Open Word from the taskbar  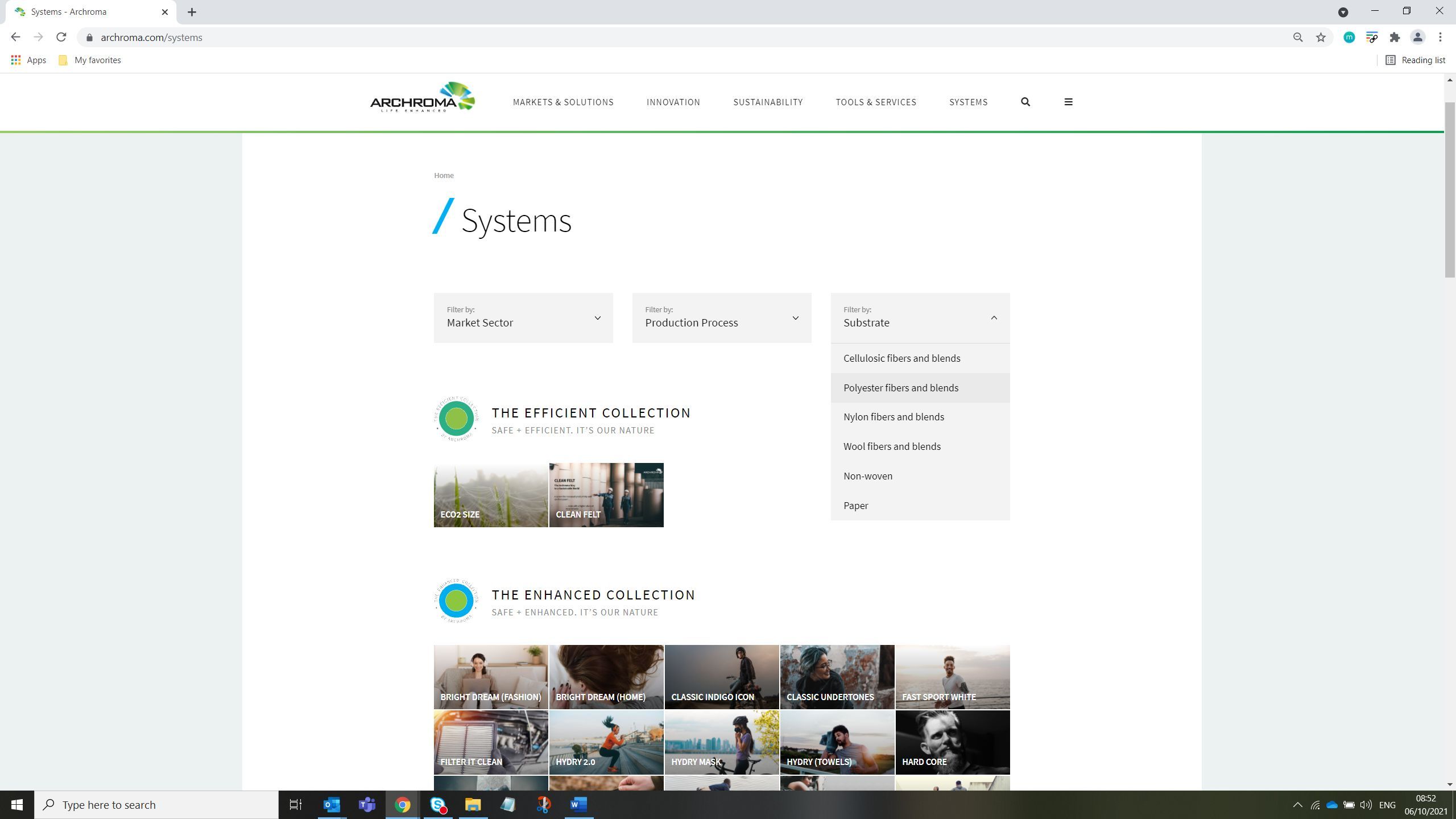coord(578,805)
